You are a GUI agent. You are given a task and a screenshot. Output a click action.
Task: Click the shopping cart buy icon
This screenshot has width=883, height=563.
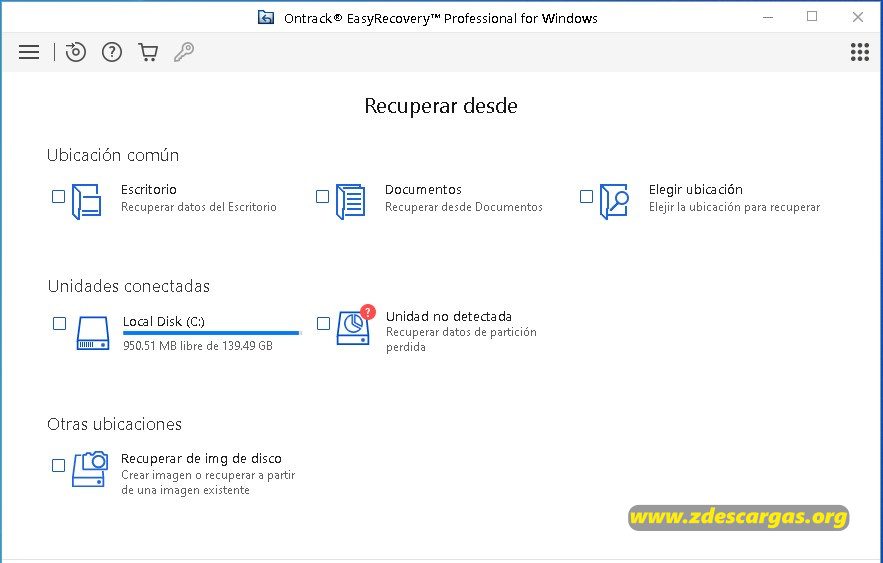pyautogui.click(x=148, y=52)
